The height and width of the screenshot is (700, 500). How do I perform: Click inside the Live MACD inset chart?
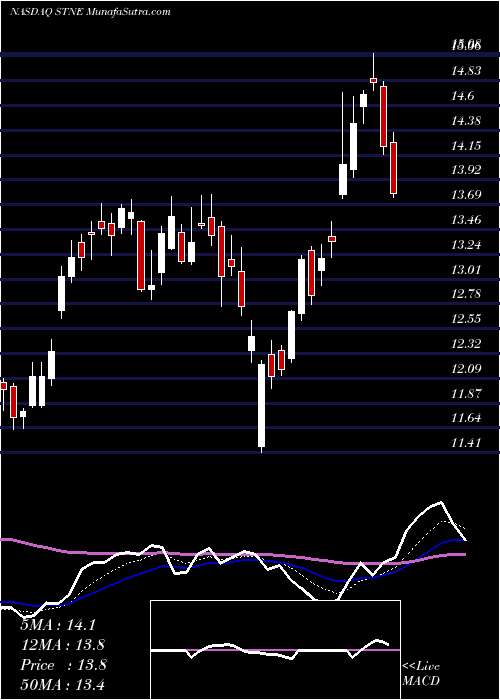275,650
